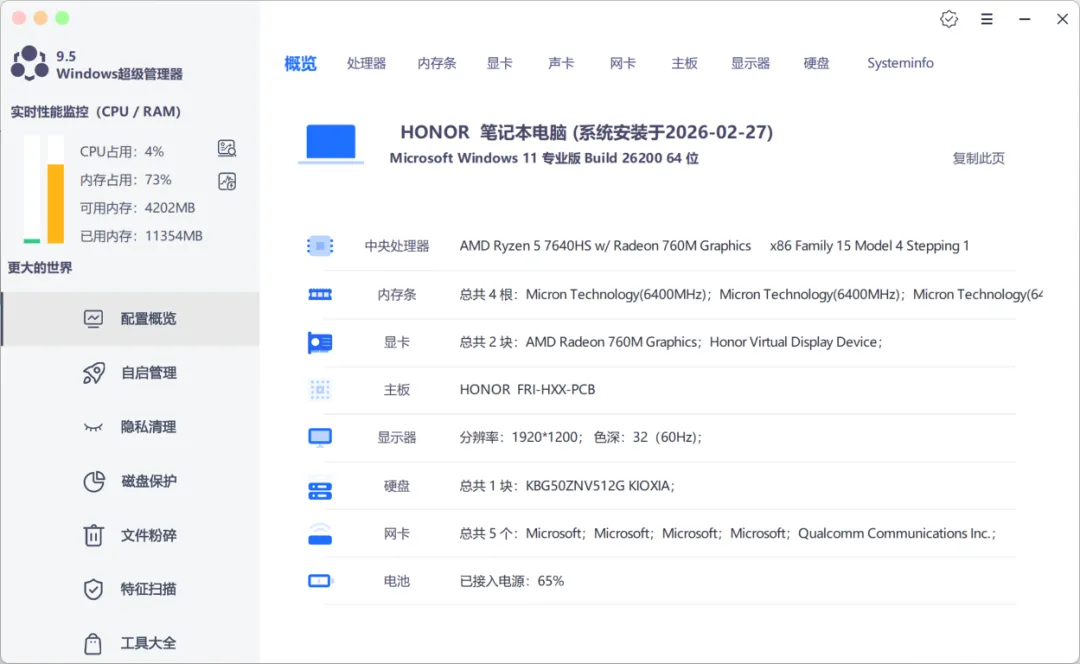Click the 配置概览 chart icon
This screenshot has width=1080, height=664.
pos(93,318)
